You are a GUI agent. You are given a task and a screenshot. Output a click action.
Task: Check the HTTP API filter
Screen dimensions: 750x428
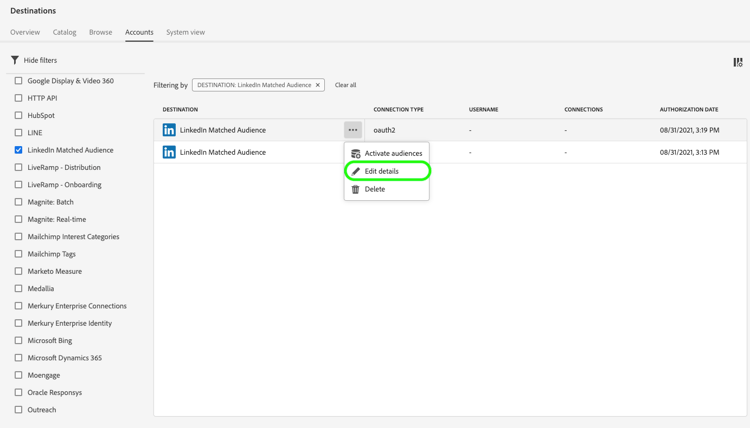coord(18,98)
